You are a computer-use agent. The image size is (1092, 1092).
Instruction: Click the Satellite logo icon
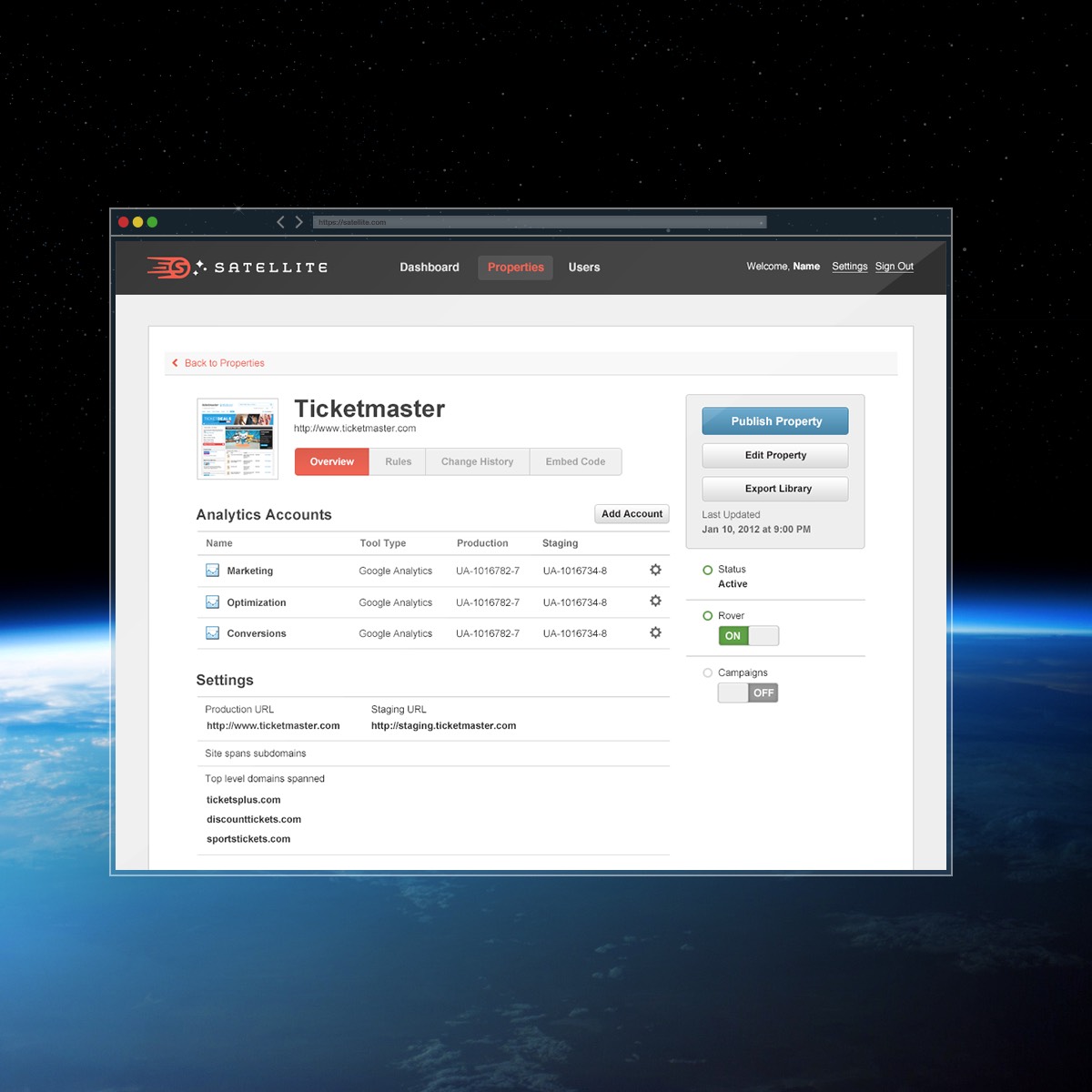pyautogui.click(x=169, y=268)
